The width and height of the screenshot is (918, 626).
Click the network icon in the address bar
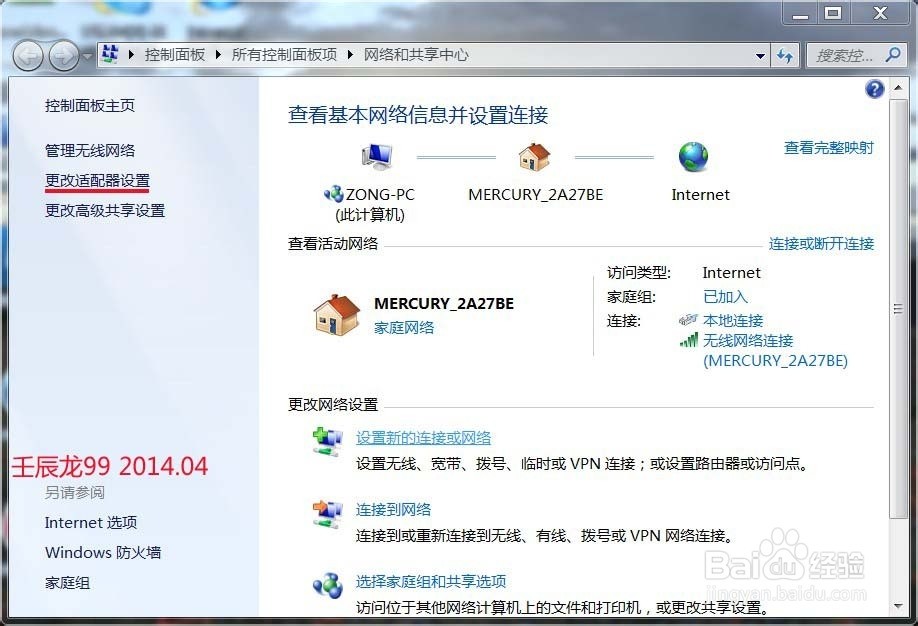[110, 53]
